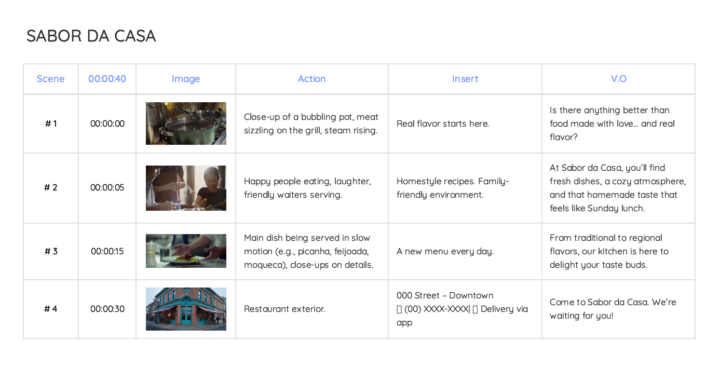Screen dimensions: 720x369
Task: Click the SABOR DA CASA title
Action: coord(91,36)
